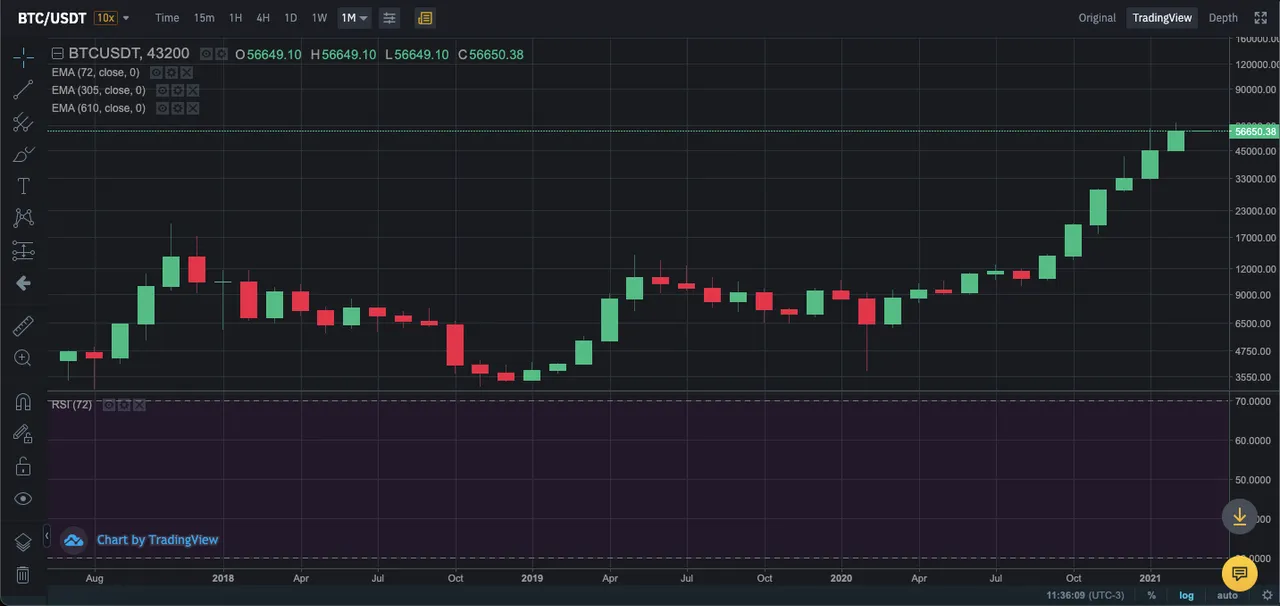Viewport: 1280px width, 606px height.
Task: Click the back arrow icon in sidebar
Action: [x=23, y=283]
